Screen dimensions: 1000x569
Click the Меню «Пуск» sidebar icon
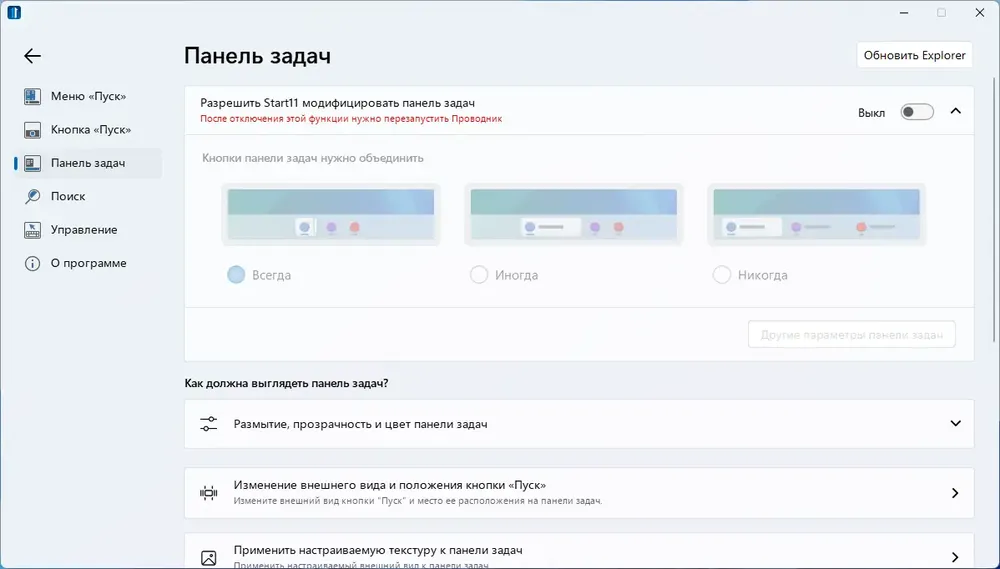[x=33, y=97]
